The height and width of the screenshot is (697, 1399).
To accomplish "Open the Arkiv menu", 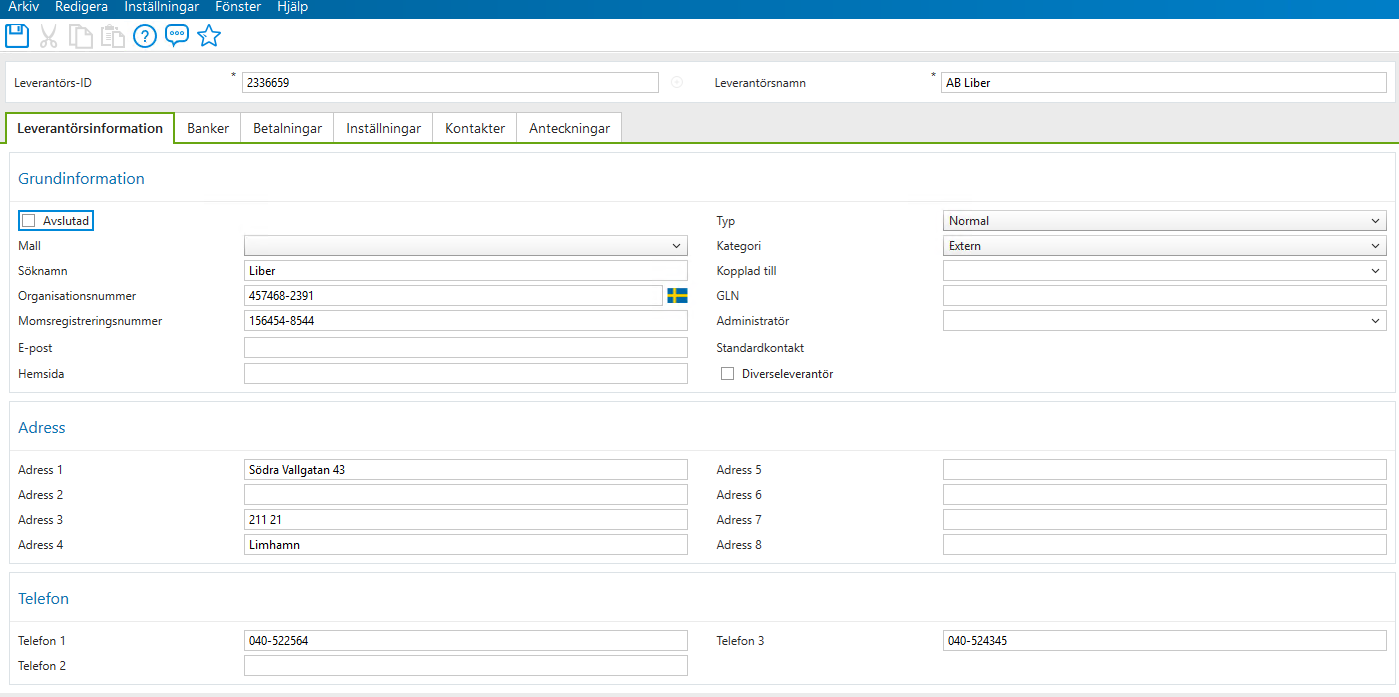I will coord(22,7).
